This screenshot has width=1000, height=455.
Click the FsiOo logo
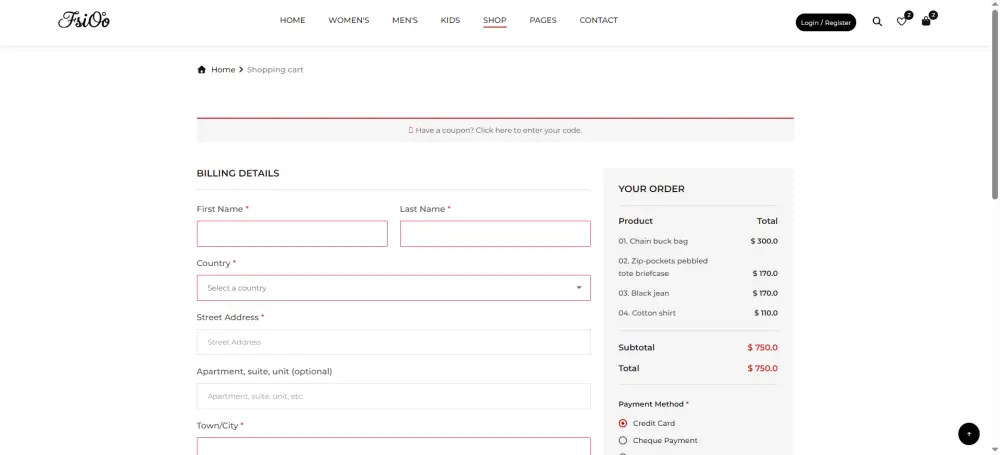[x=84, y=20]
